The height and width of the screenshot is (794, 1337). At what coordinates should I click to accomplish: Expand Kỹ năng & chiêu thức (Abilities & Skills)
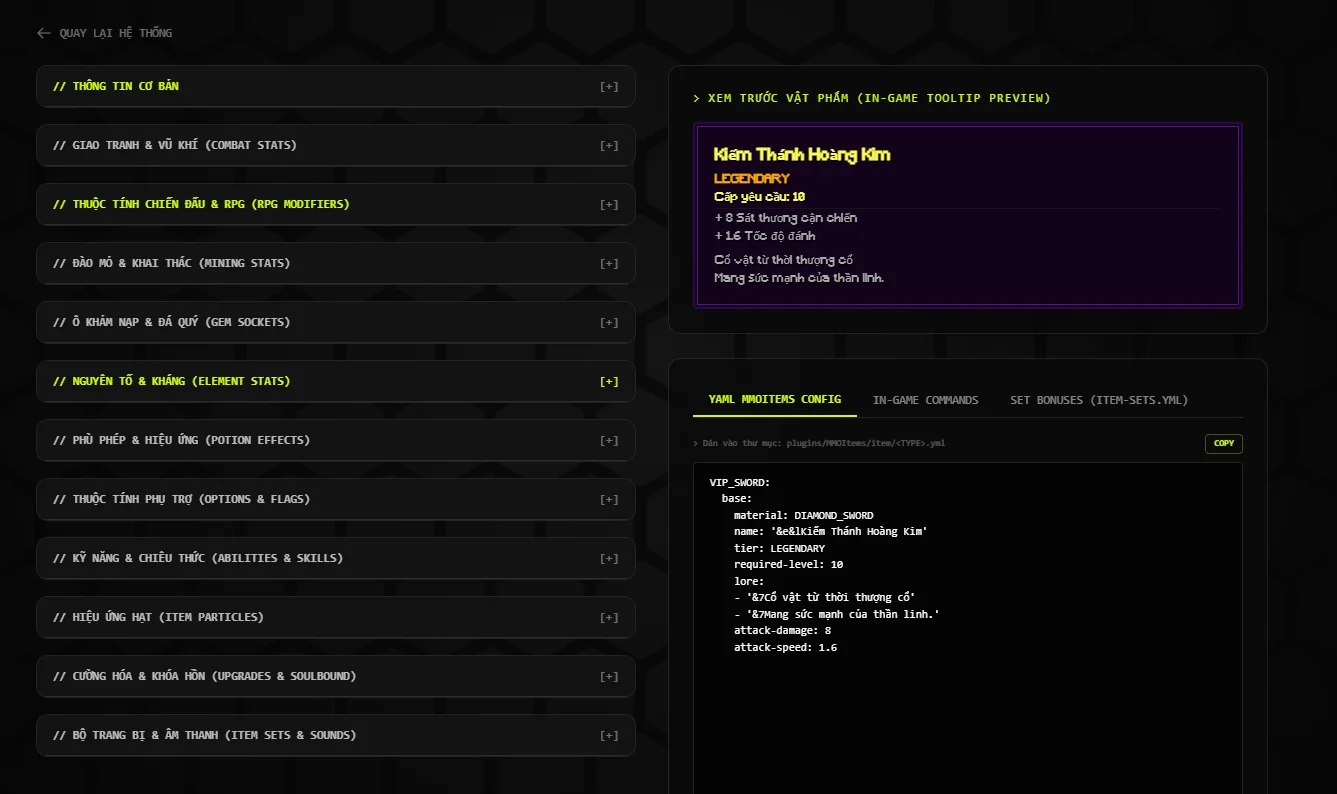coord(336,558)
